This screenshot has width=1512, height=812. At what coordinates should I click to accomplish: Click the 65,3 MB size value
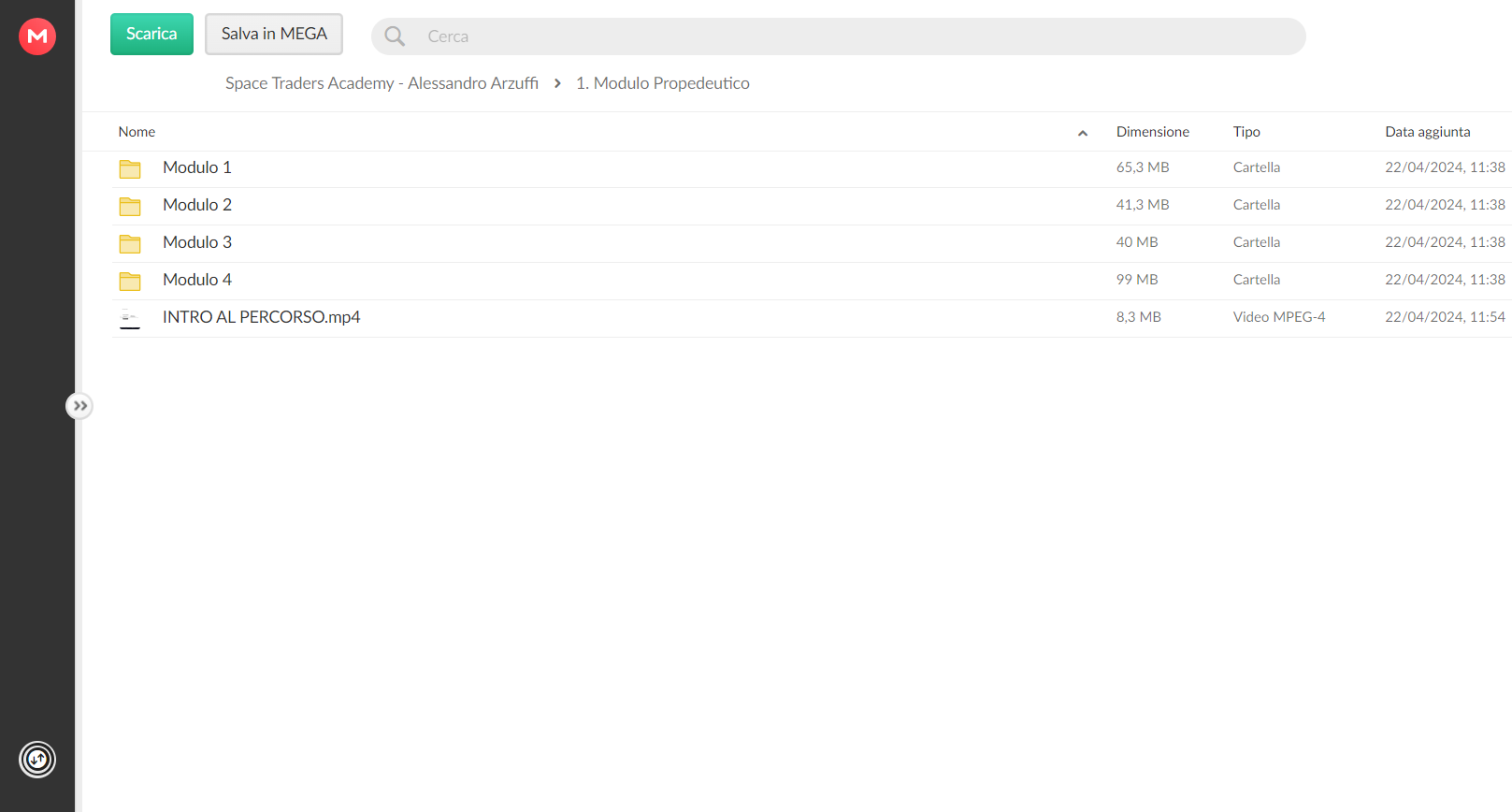tap(1143, 167)
